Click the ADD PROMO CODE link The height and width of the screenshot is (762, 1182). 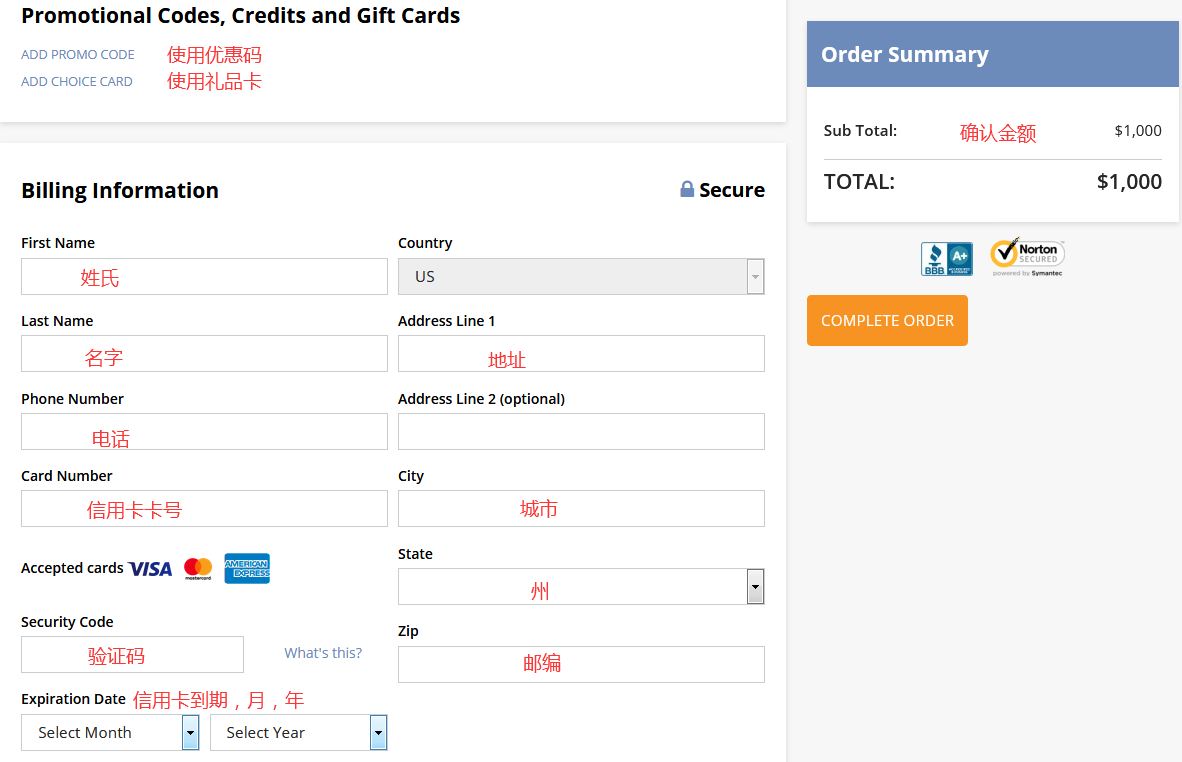[x=78, y=55]
